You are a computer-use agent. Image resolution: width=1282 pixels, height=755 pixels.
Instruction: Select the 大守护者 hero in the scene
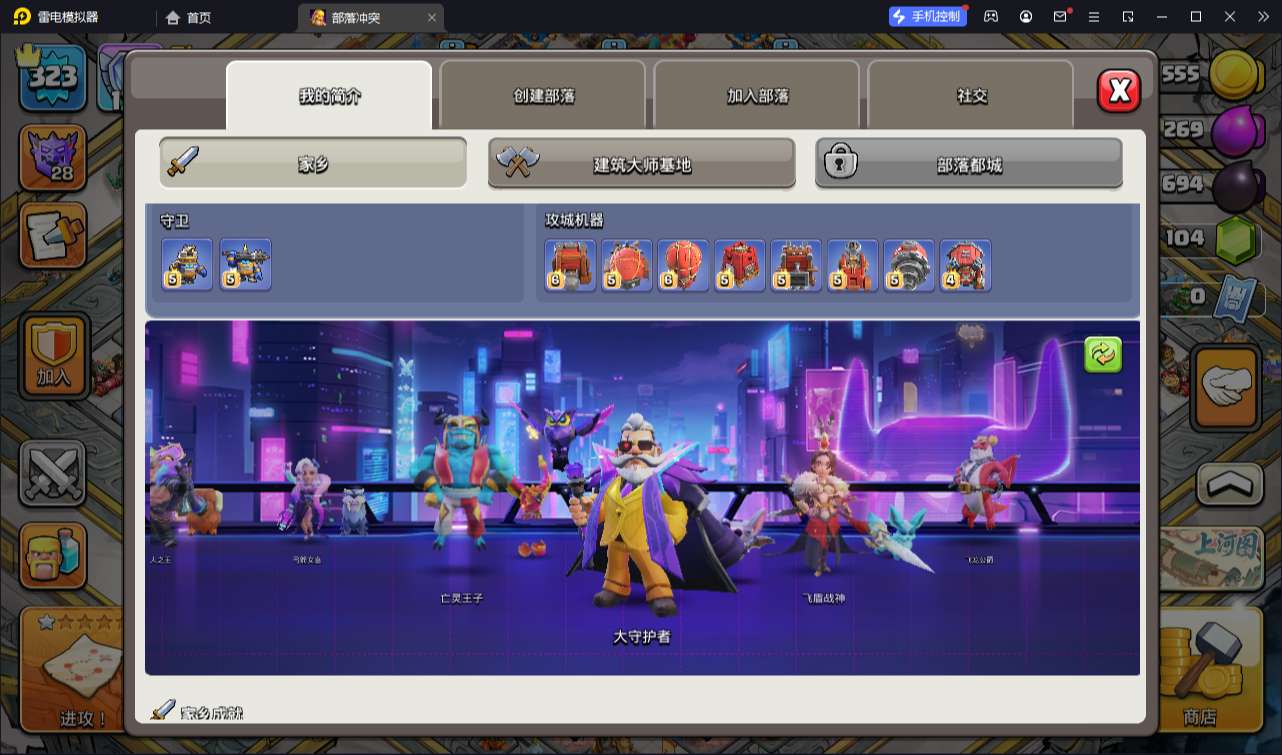638,520
